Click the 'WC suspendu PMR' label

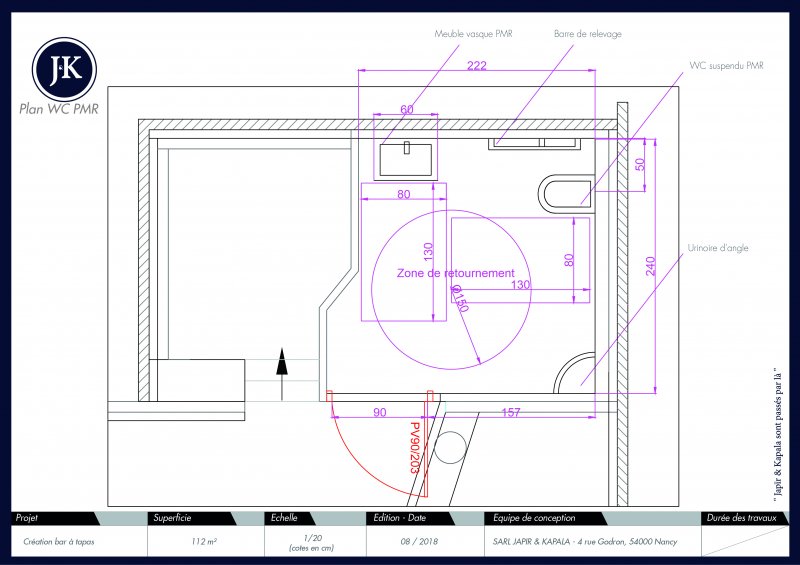pos(726,65)
